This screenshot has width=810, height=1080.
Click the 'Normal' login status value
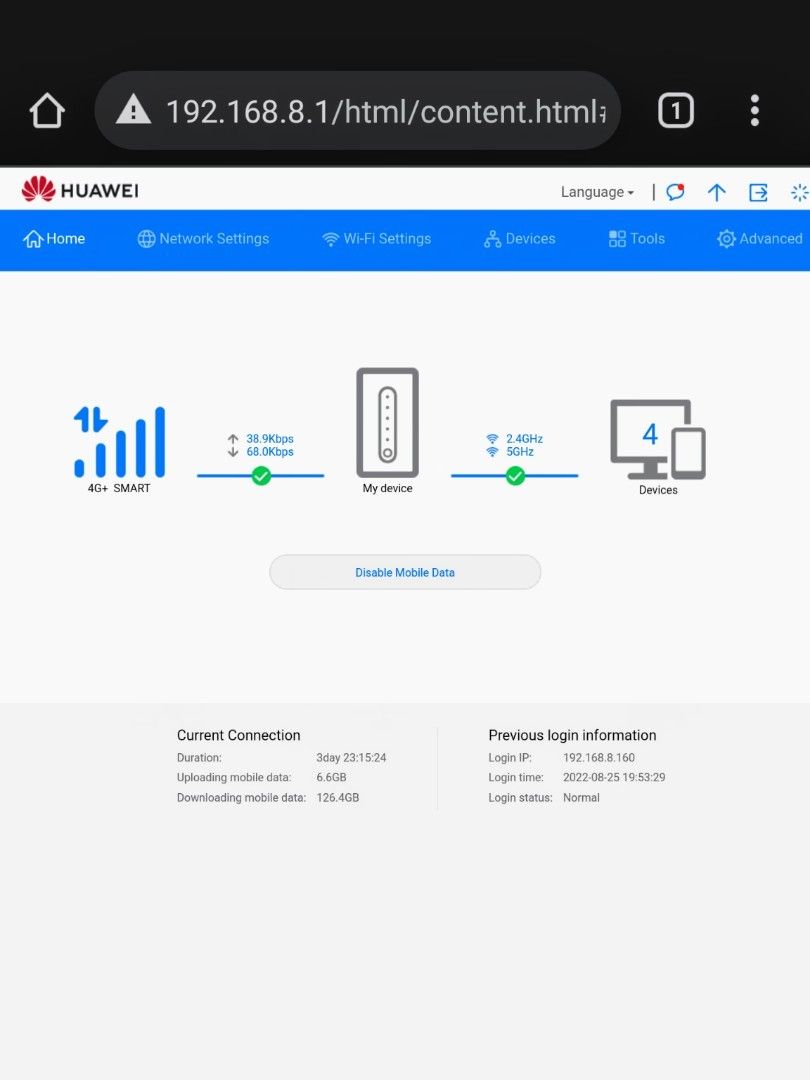tap(581, 798)
